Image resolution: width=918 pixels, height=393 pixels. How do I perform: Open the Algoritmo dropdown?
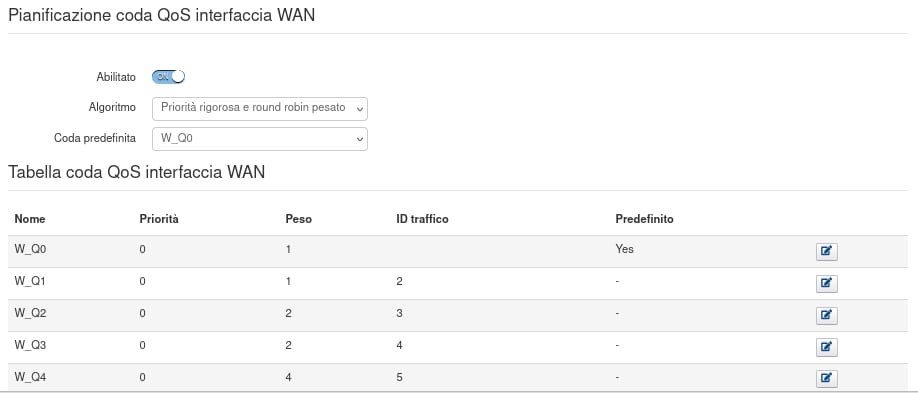point(260,108)
